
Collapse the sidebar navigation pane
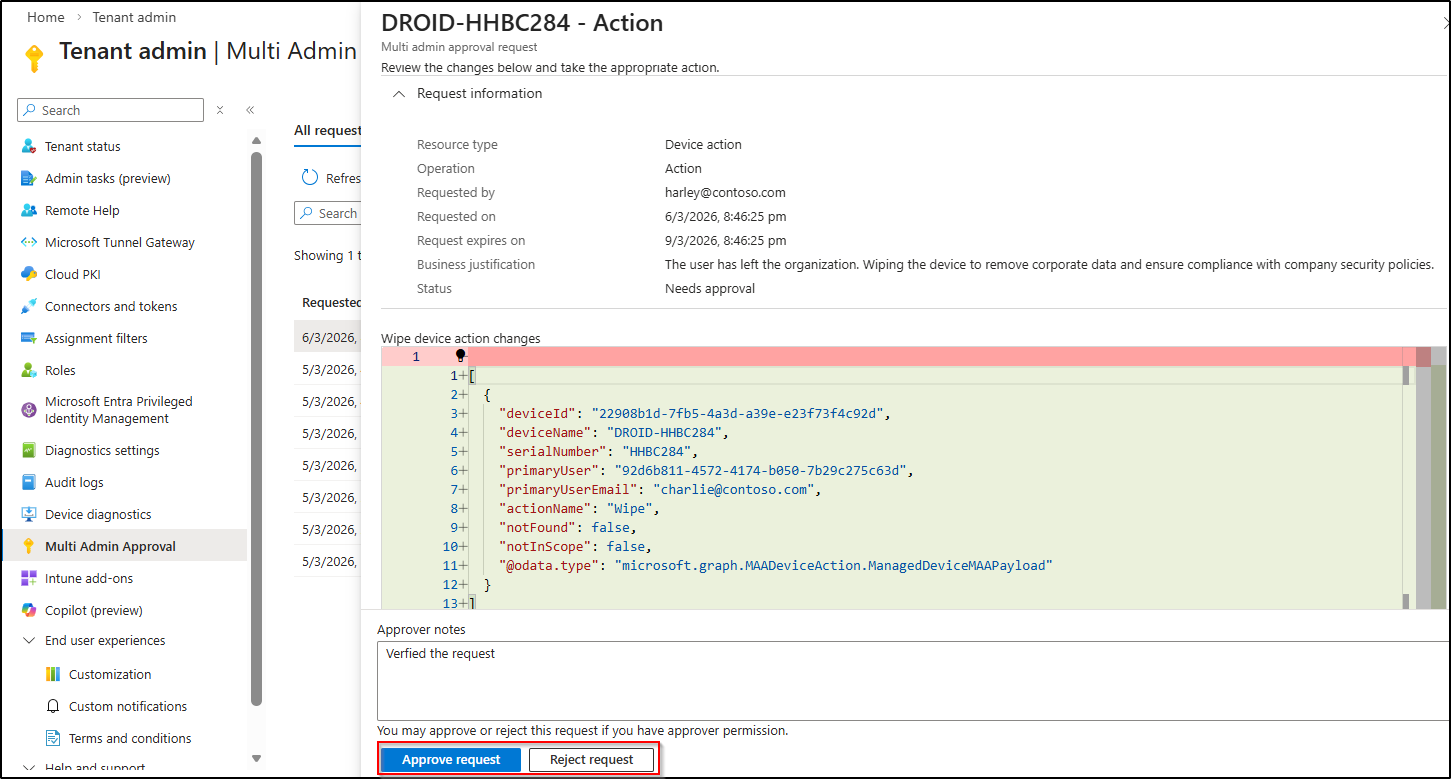tap(249, 110)
